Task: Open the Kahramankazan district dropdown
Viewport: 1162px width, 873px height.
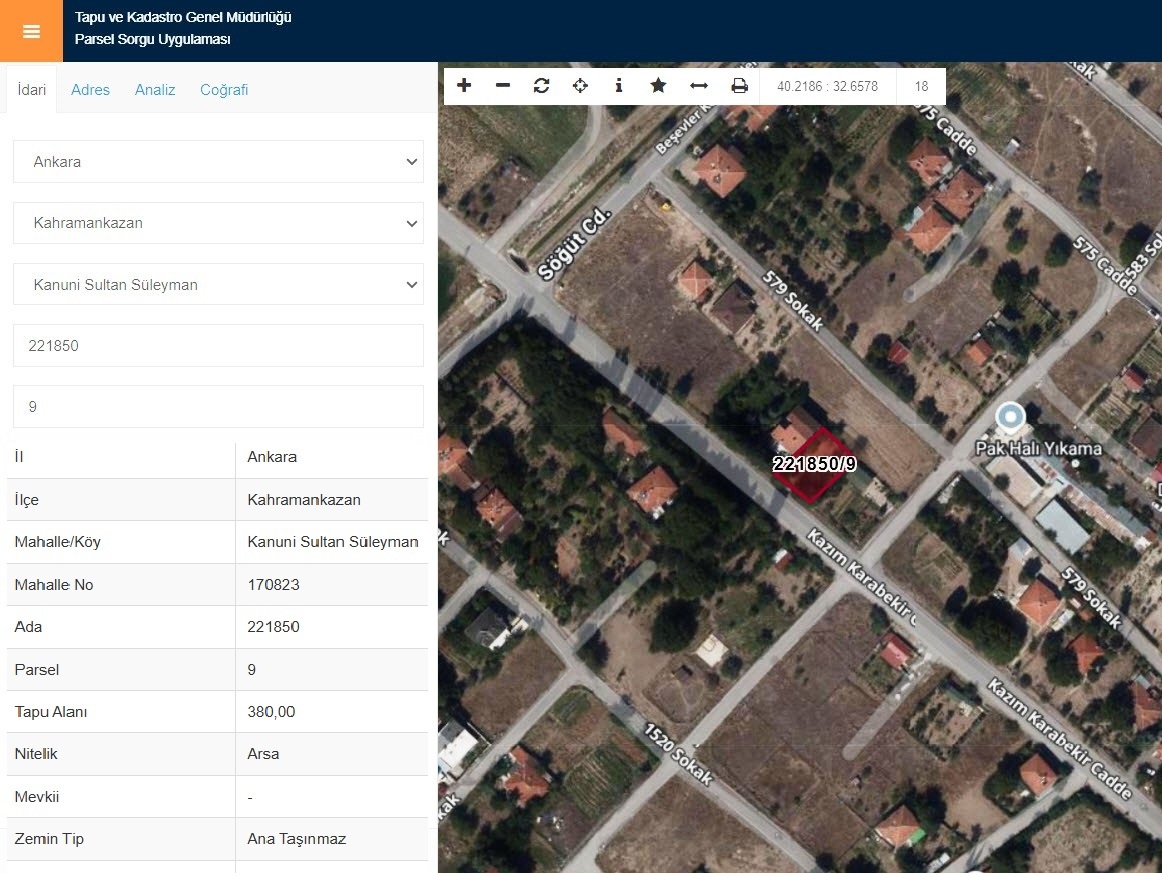Action: coord(218,223)
